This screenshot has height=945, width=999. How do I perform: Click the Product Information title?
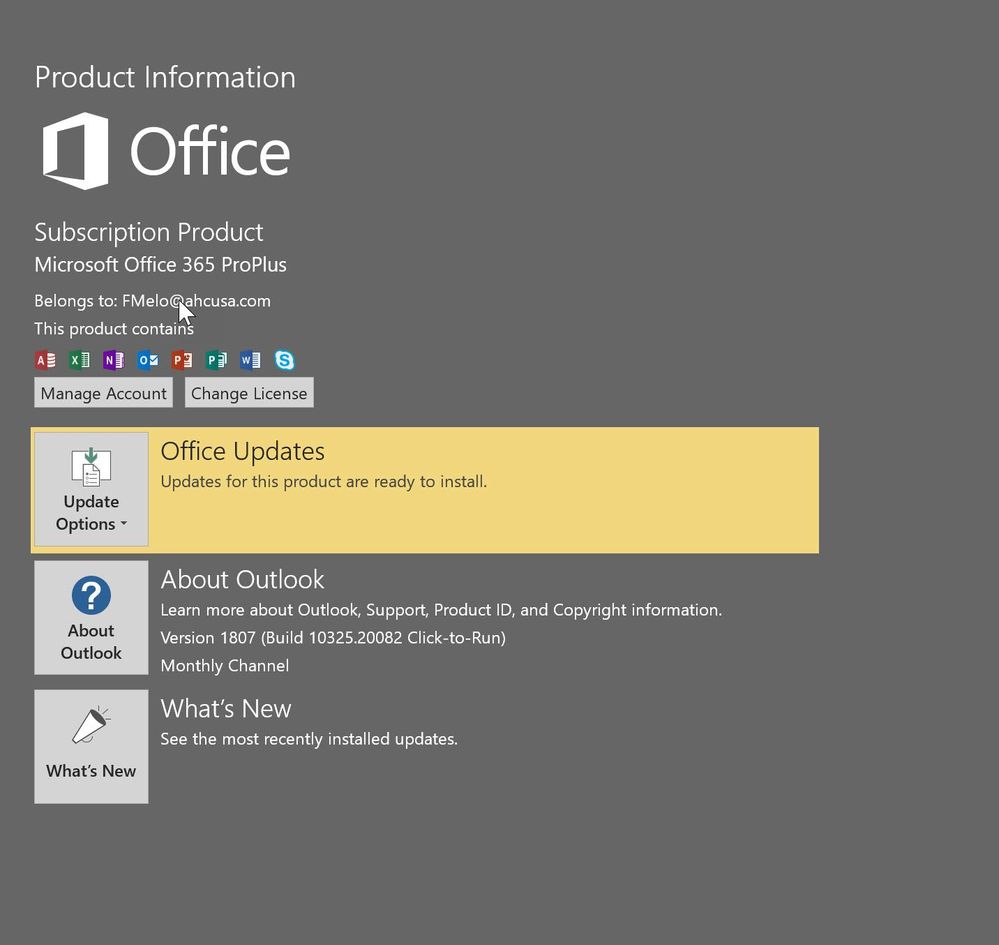(165, 77)
